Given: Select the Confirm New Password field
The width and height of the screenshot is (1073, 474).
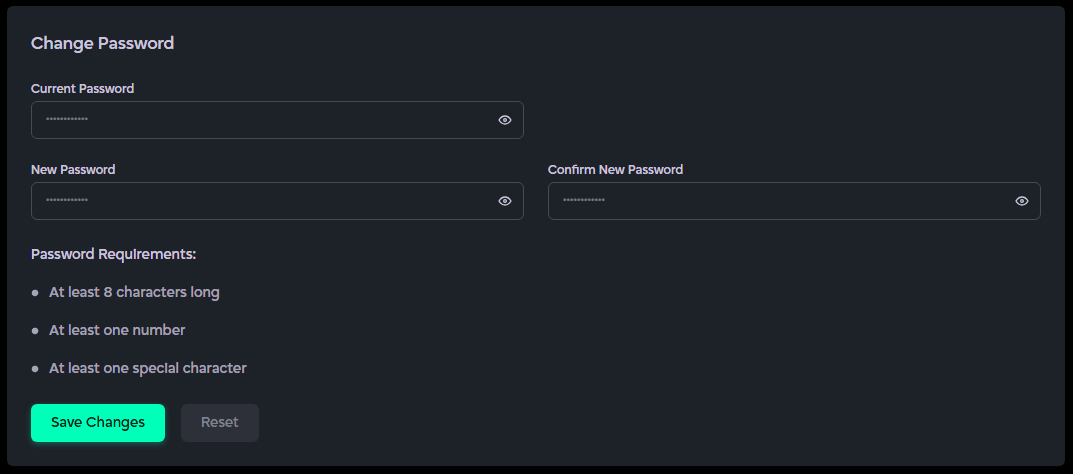Looking at the screenshot, I should click(780, 201).
